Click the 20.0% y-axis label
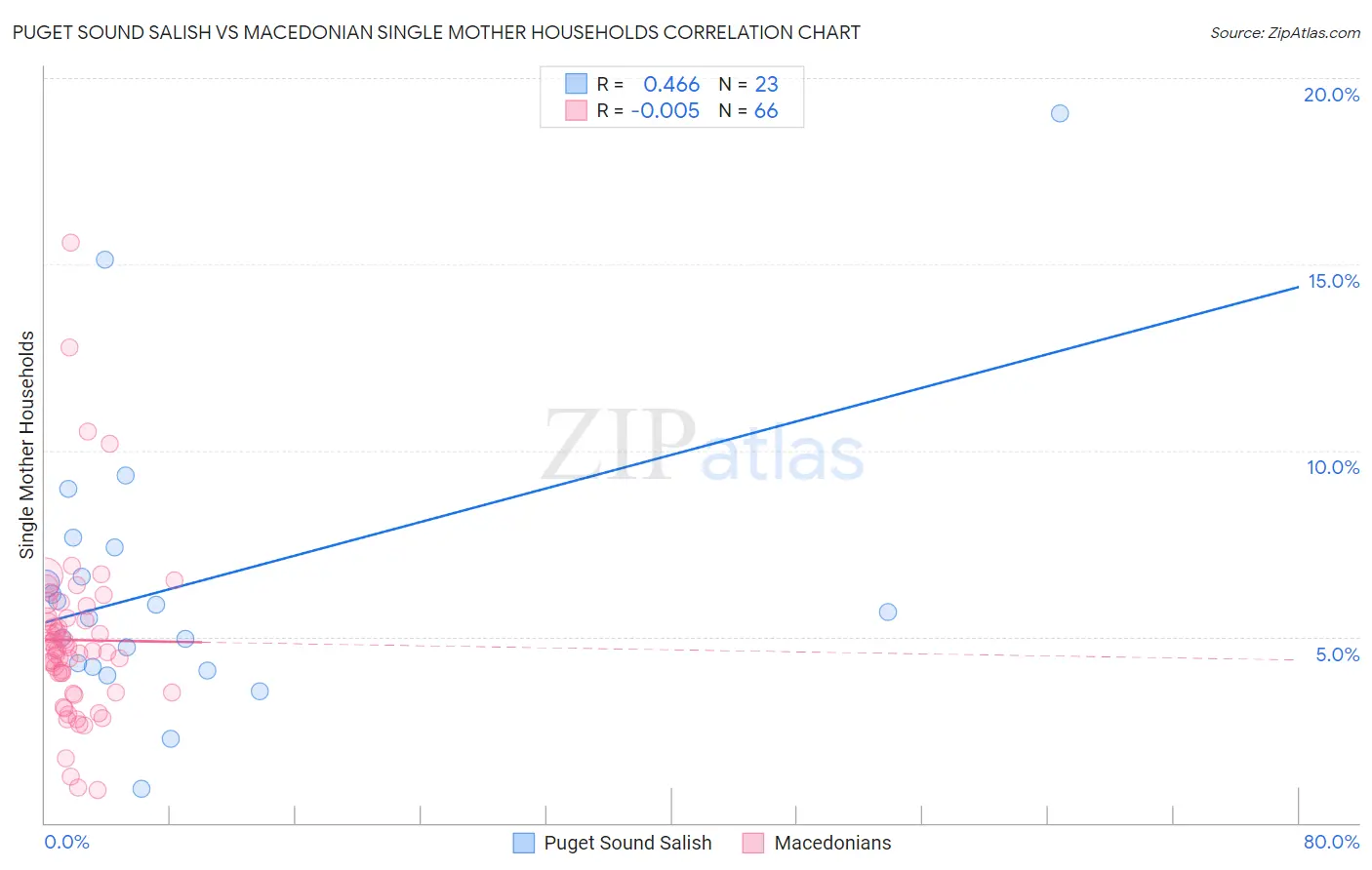Image resolution: width=1372 pixels, height=870 pixels. click(x=1331, y=95)
